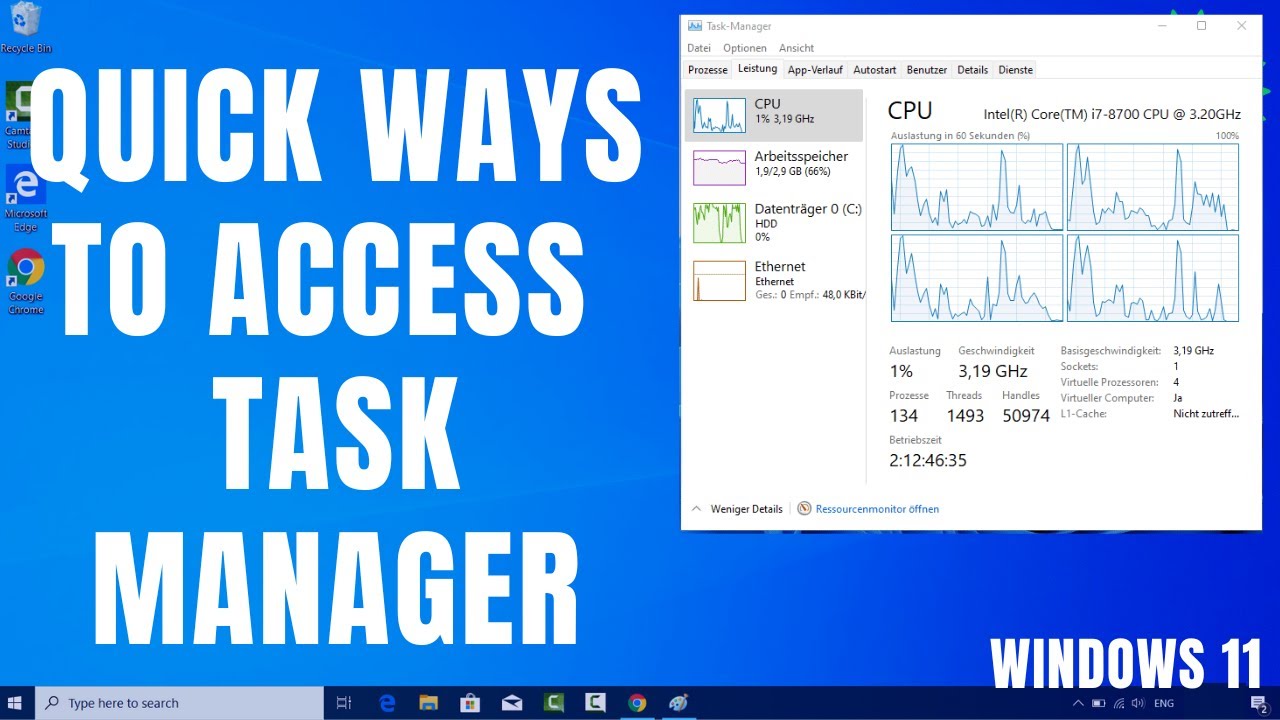Open battery status tray icon
1280x720 pixels.
1098,704
